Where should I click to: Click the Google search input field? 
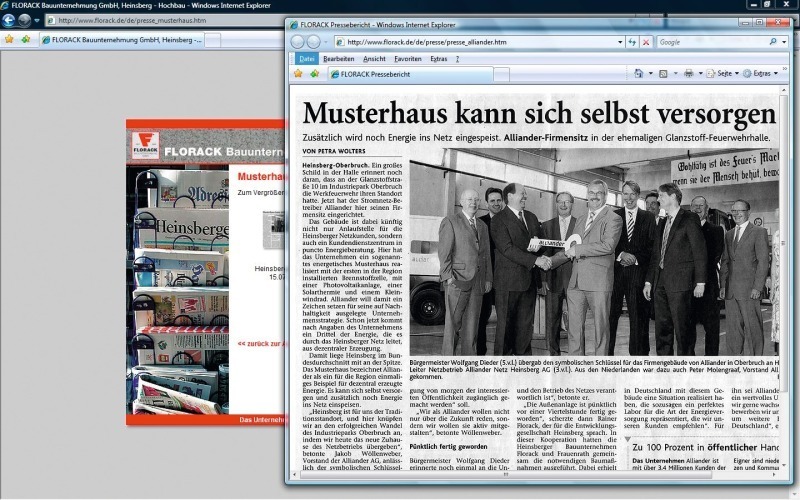[x=712, y=42]
